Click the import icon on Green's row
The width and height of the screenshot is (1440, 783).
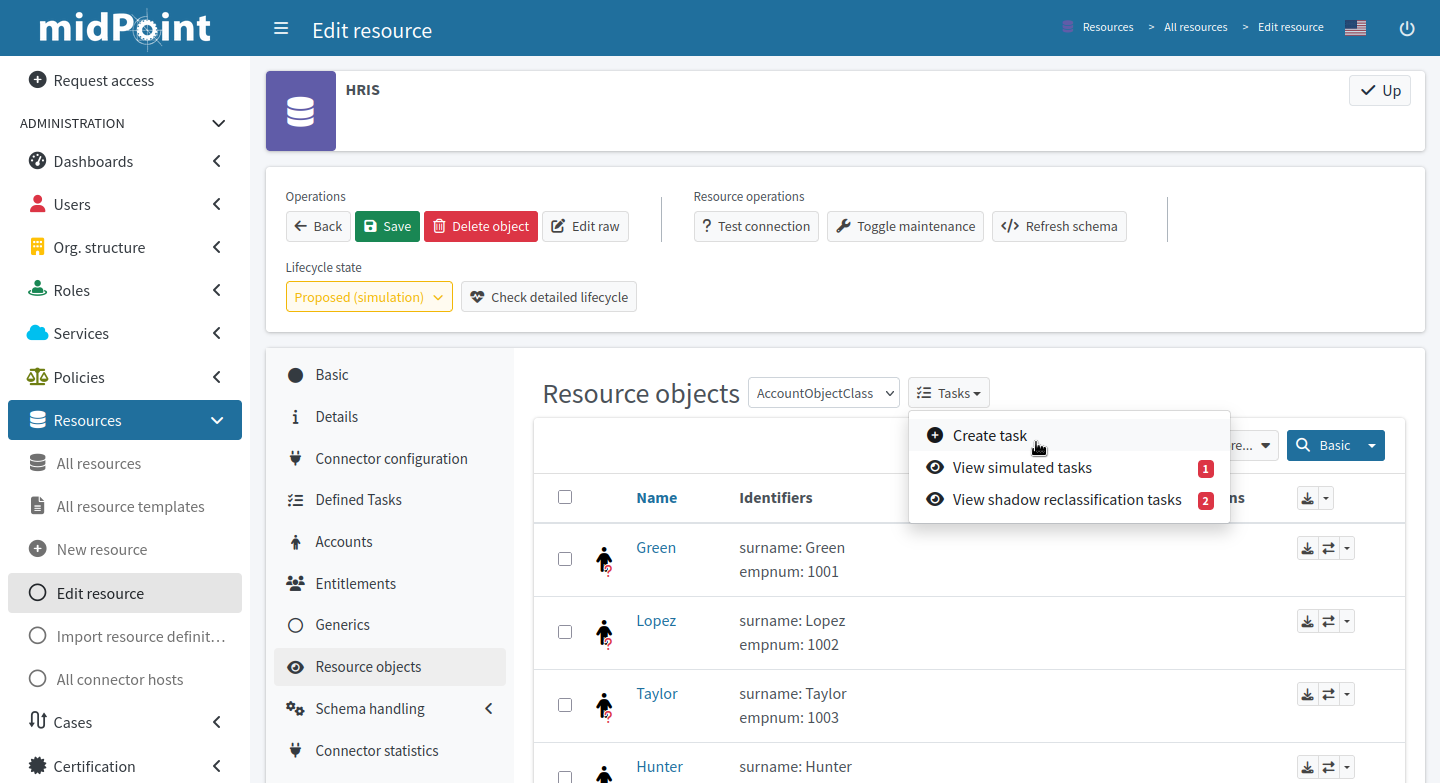pos(1307,547)
